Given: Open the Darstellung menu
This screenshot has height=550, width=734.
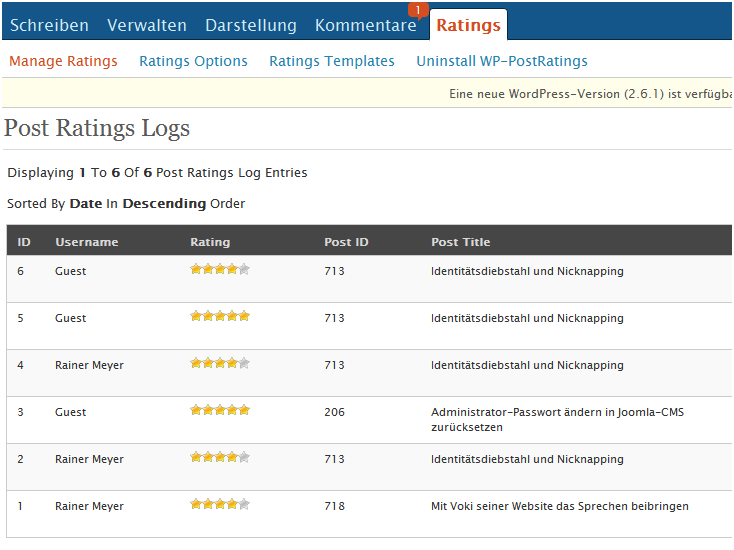Looking at the screenshot, I should 251,25.
